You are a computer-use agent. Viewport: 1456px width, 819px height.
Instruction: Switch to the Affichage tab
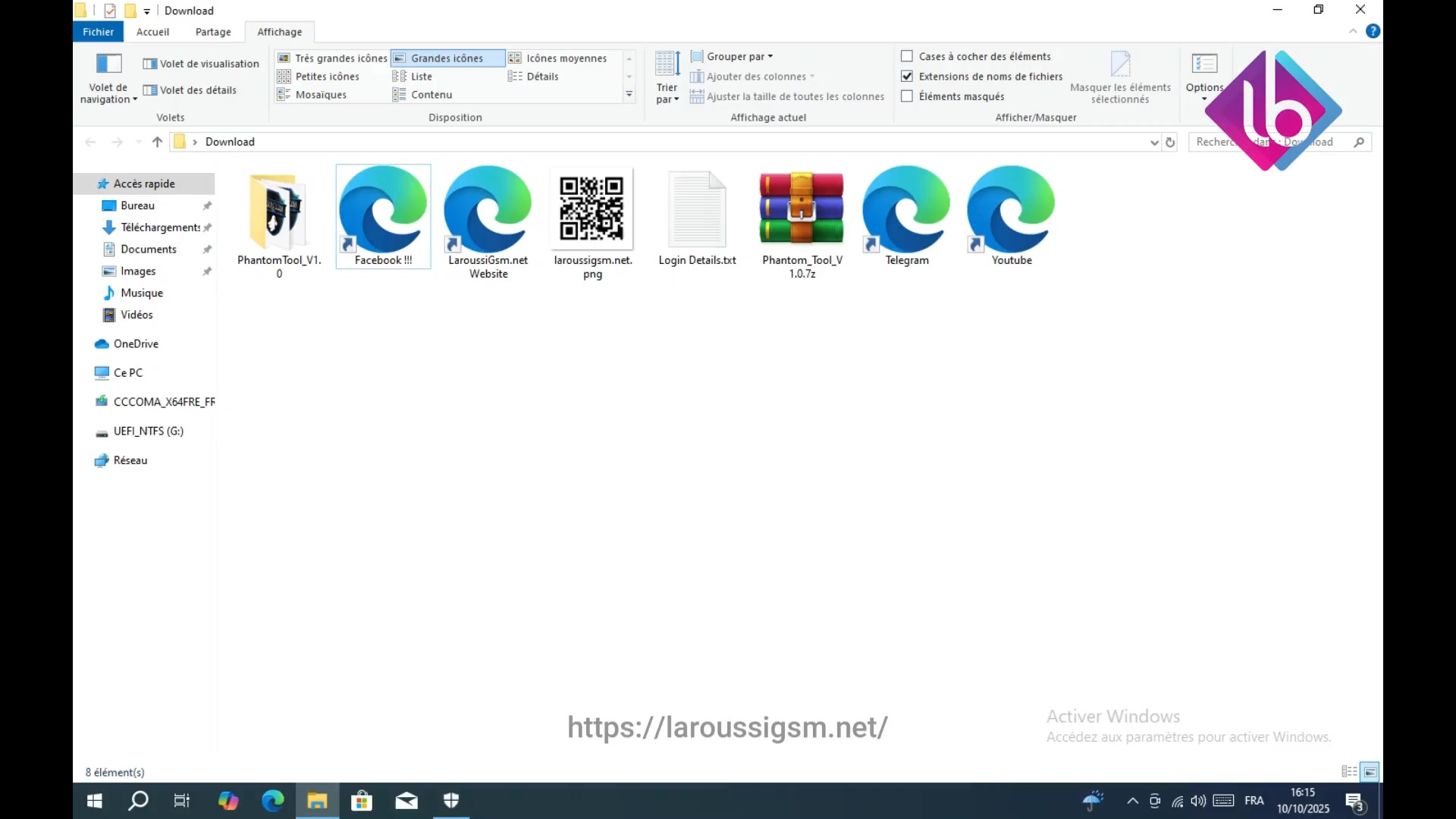click(x=279, y=32)
